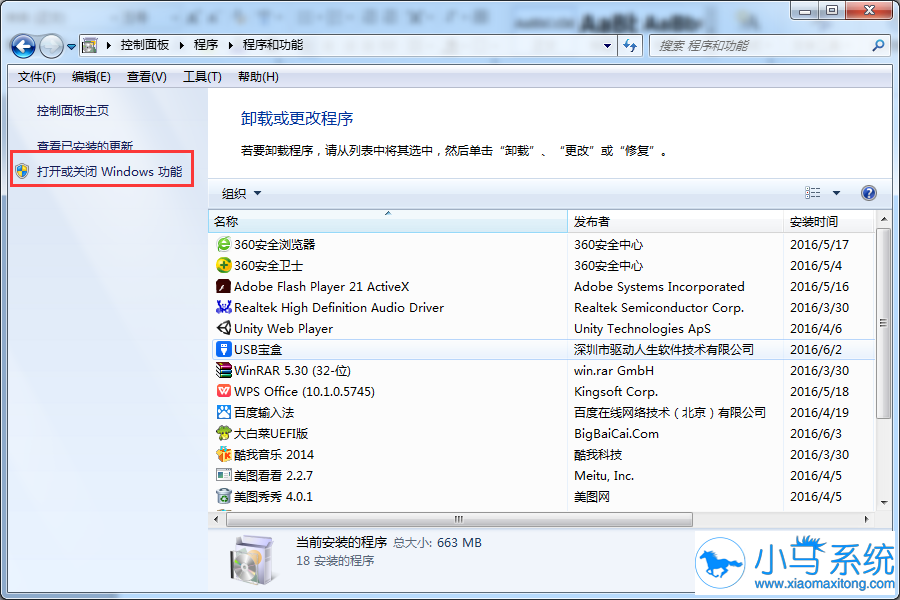This screenshot has width=900, height=600.
Task: Open 打开或关闭 Windows 功能
Action: [x=110, y=171]
